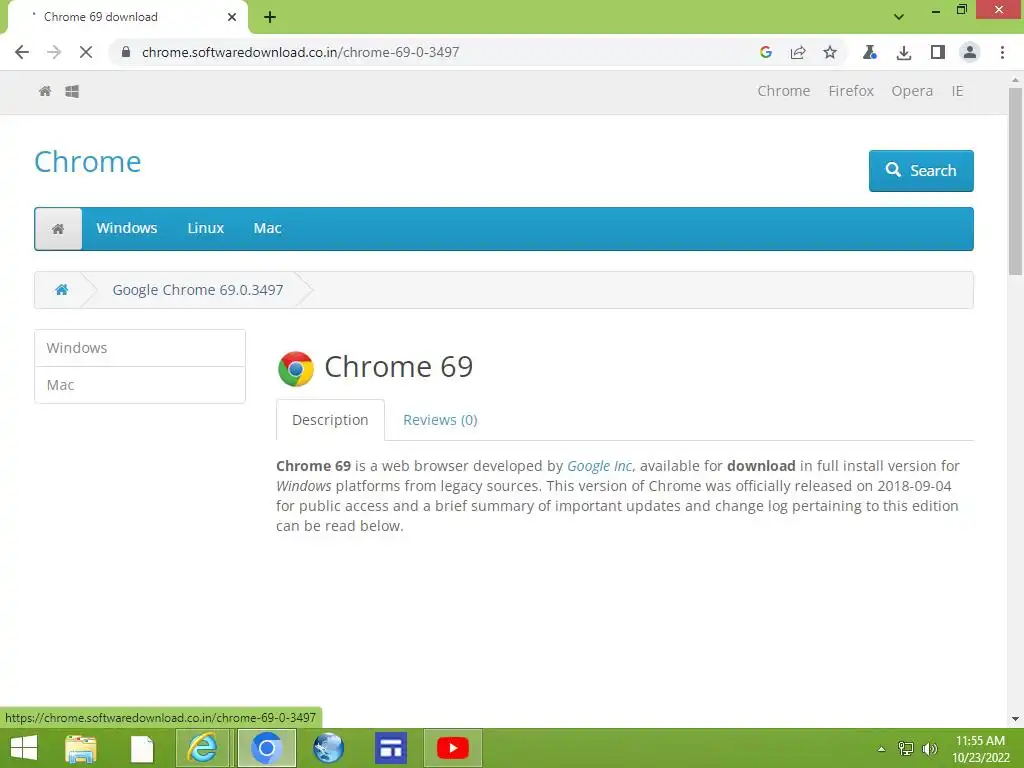This screenshot has width=1024, height=768.
Task: Open the Chrome Labs flask icon
Action: pos(870,52)
